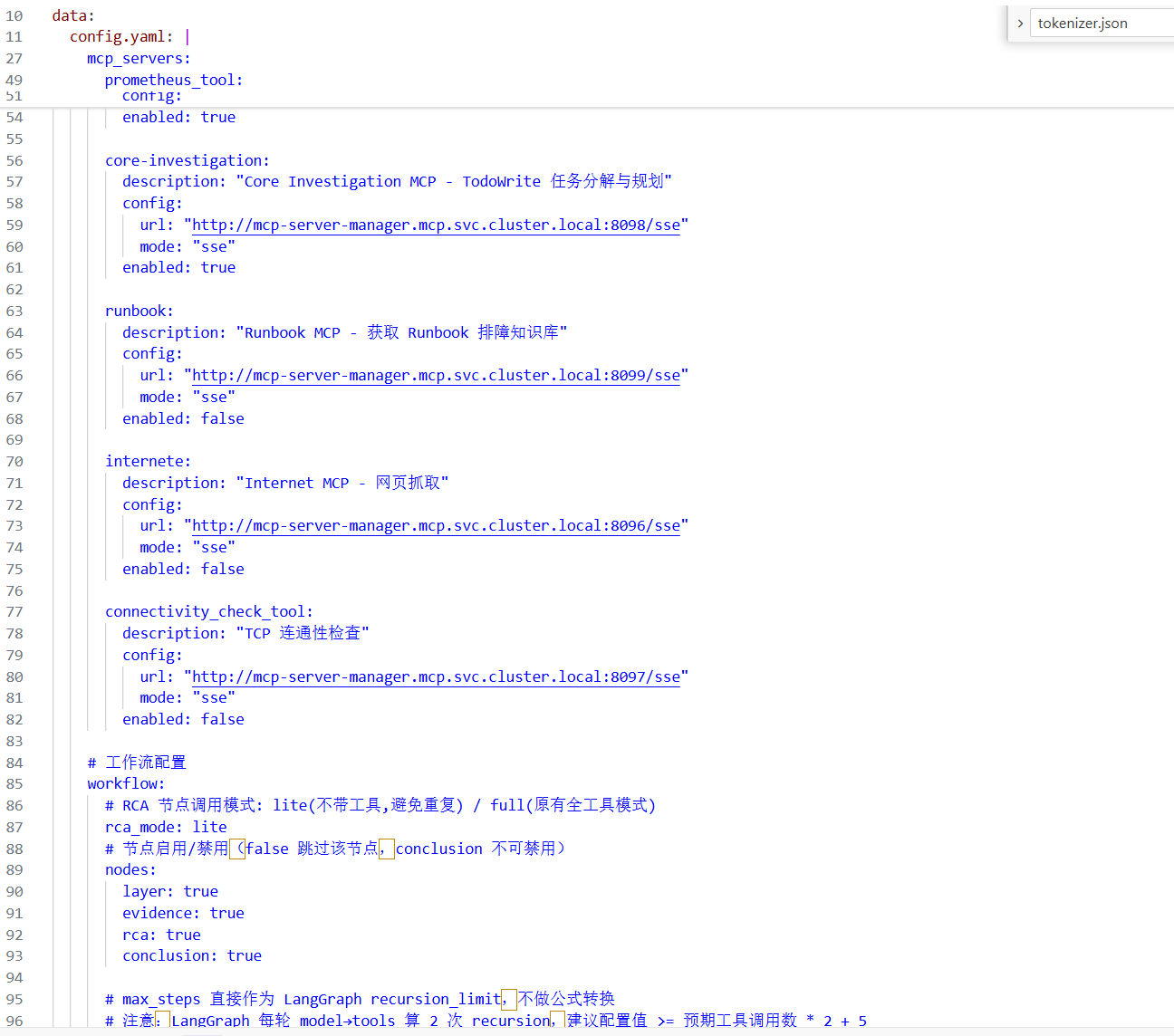The width and height of the screenshot is (1174, 1036).
Task: Open the runbook URL ending in 8099/sse
Action: (436, 375)
